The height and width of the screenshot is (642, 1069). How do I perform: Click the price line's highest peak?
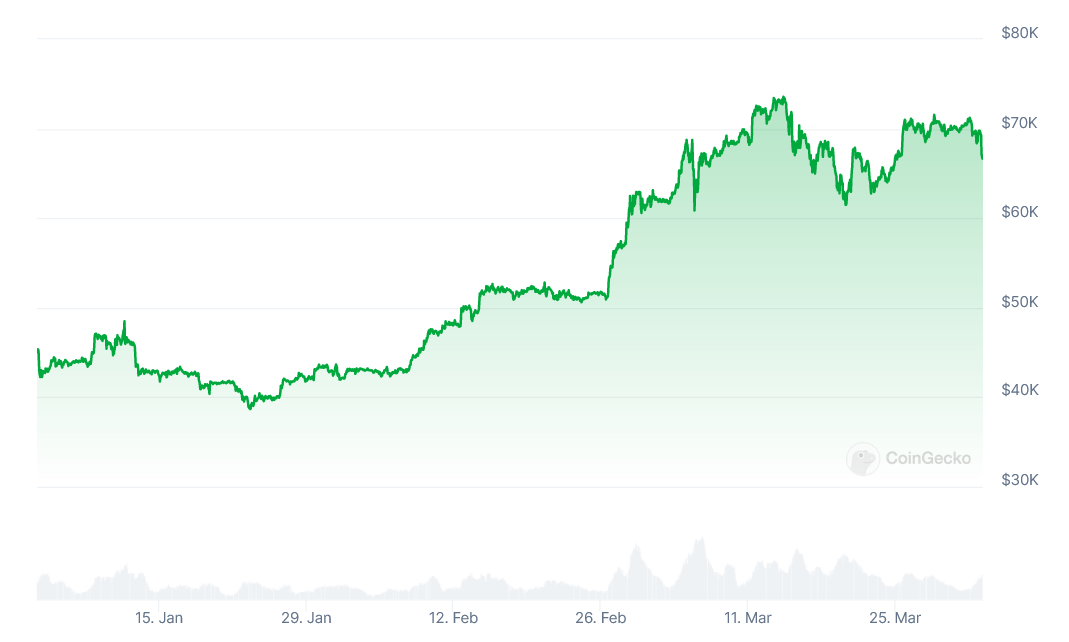[783, 98]
